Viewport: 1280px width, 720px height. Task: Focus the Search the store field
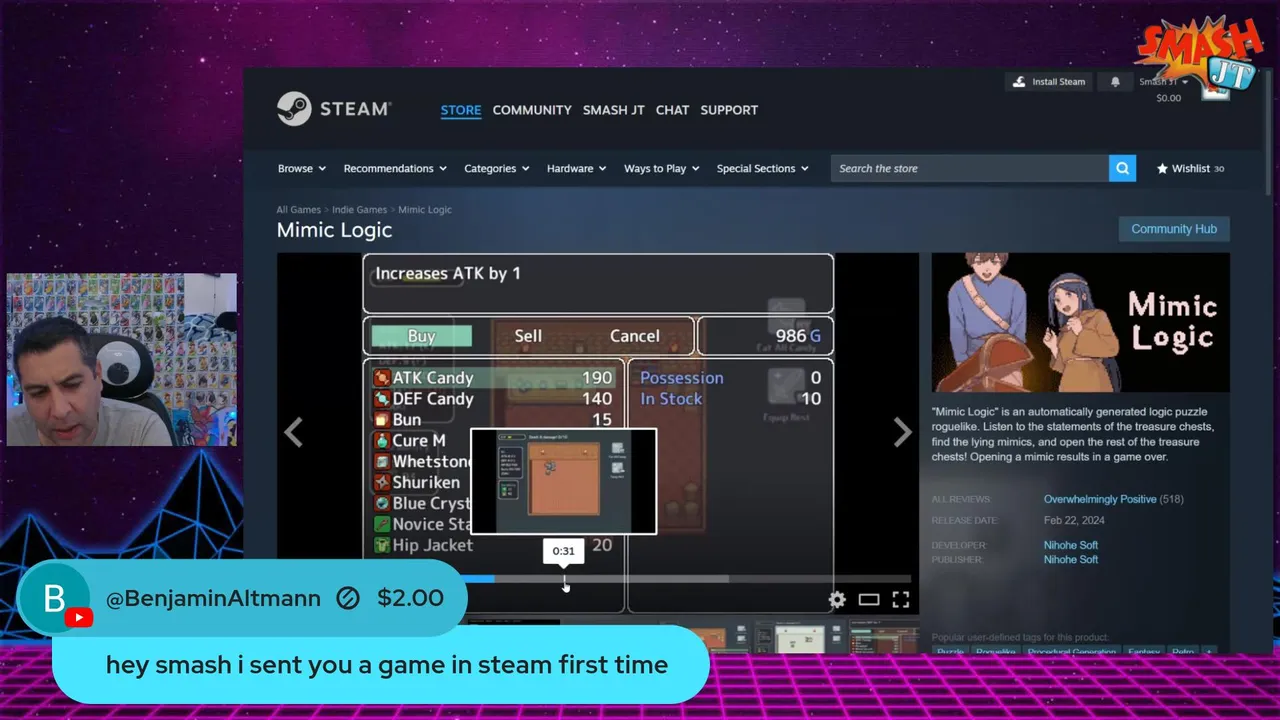click(x=969, y=168)
